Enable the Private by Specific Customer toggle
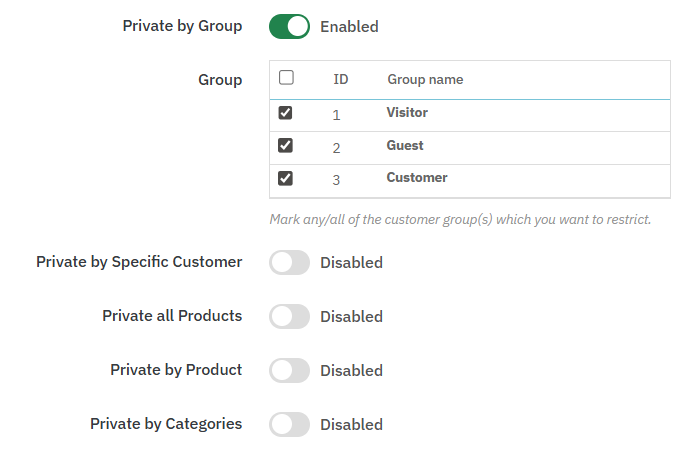The image size is (699, 465). click(289, 263)
